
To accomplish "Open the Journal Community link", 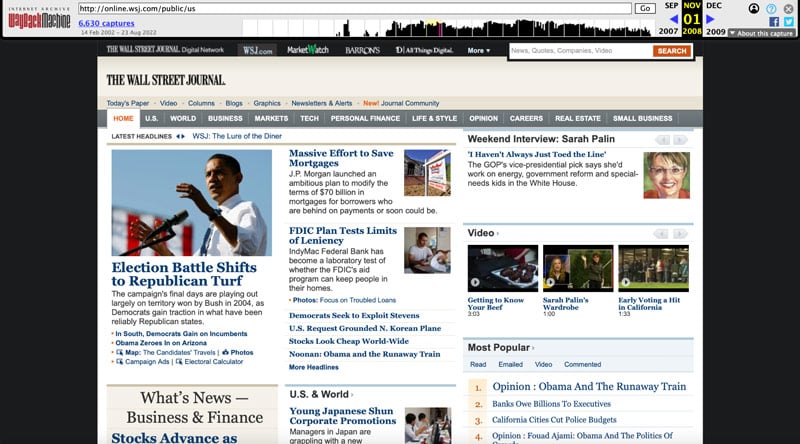I will (410, 103).
